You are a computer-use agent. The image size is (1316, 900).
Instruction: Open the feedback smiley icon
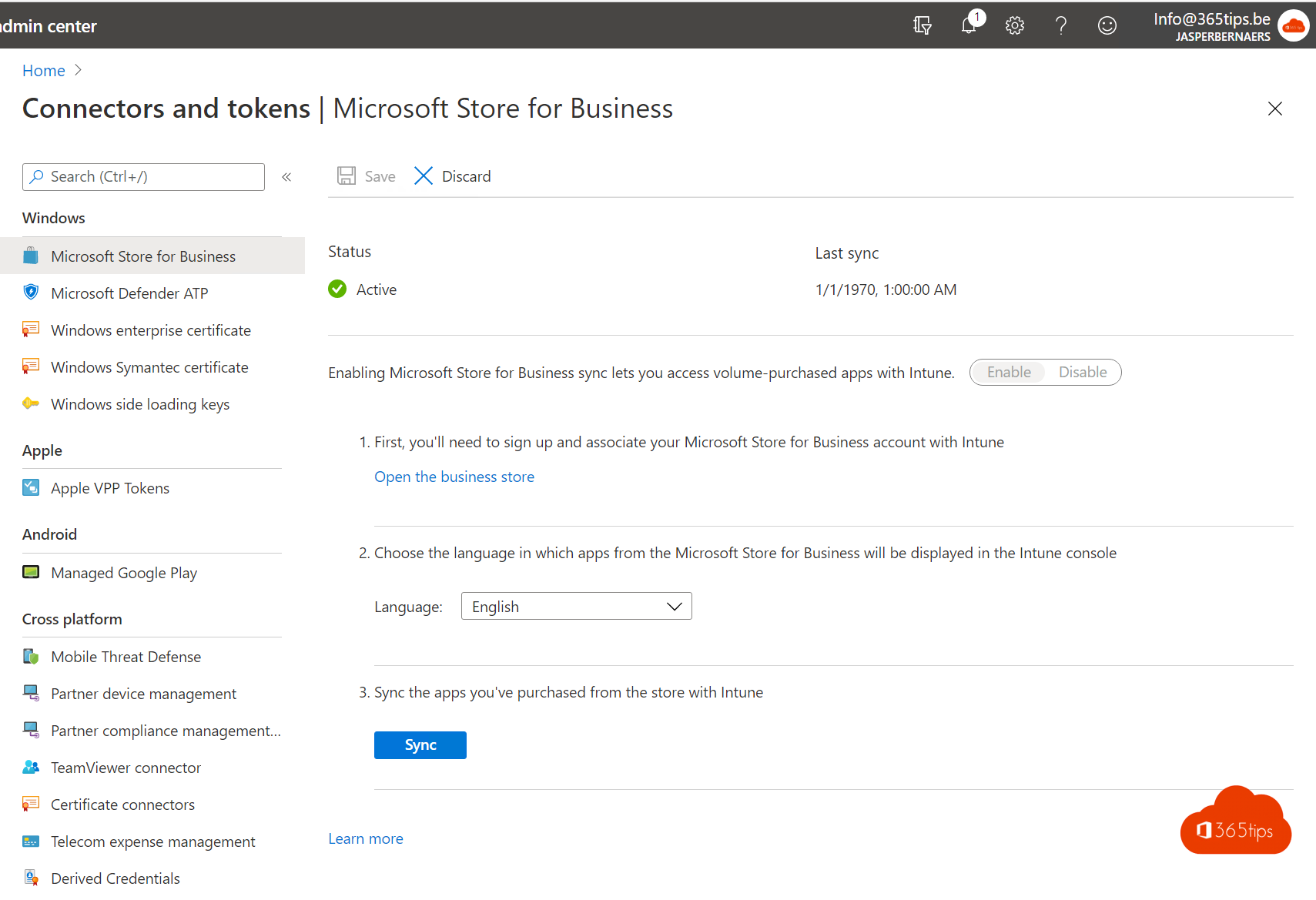point(1107,25)
